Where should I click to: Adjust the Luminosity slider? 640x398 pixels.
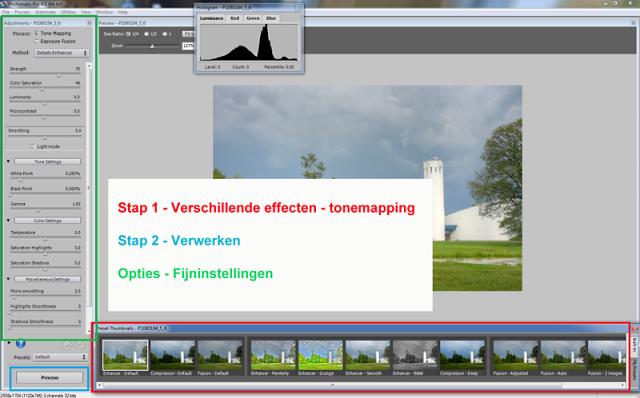point(44,104)
